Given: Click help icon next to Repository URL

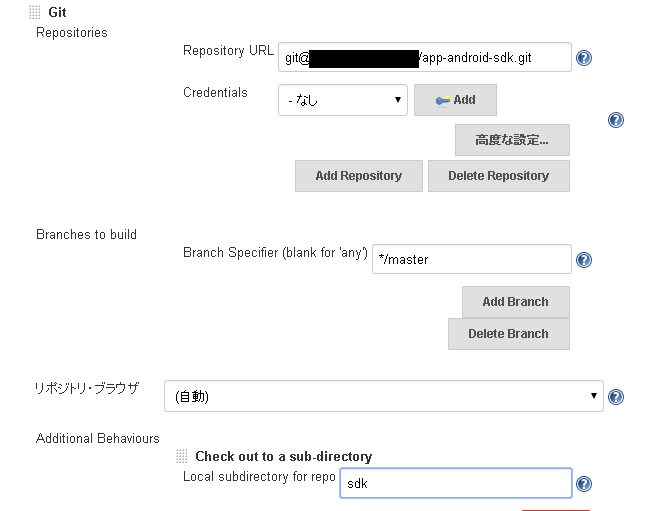Looking at the screenshot, I should tap(584, 58).
